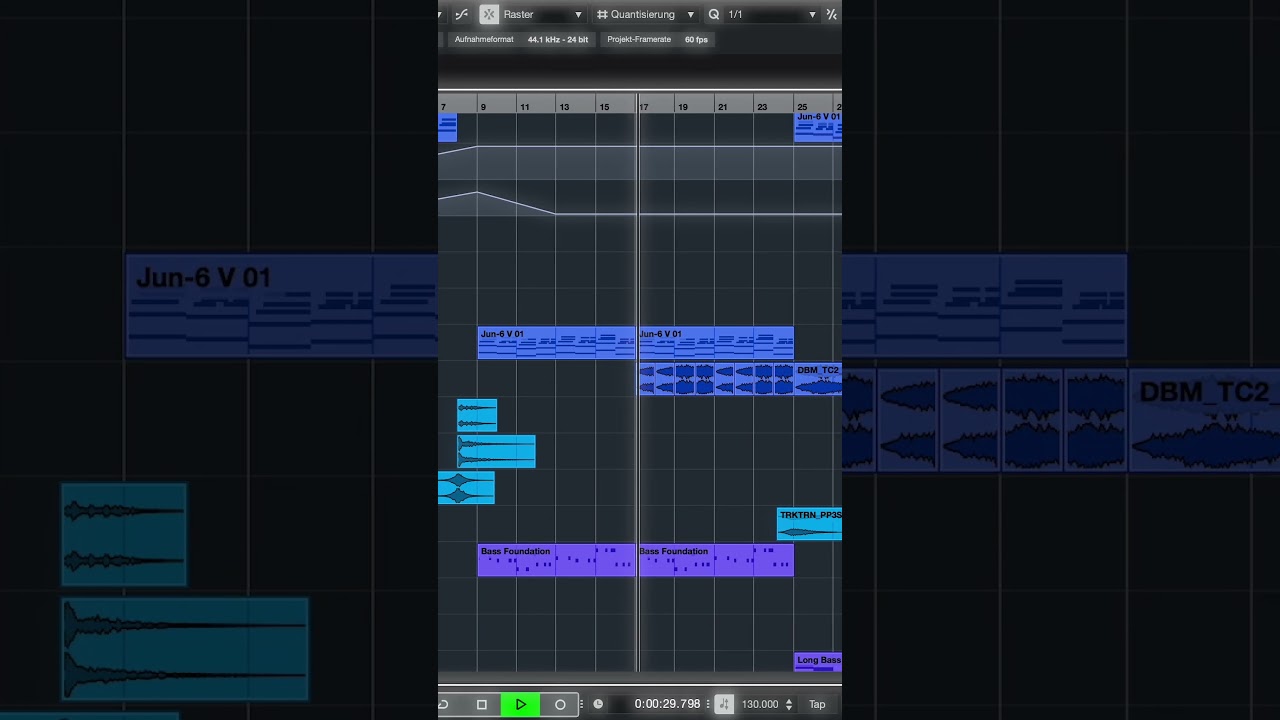
Task: Click ruler at bar 9
Action: coord(483,106)
